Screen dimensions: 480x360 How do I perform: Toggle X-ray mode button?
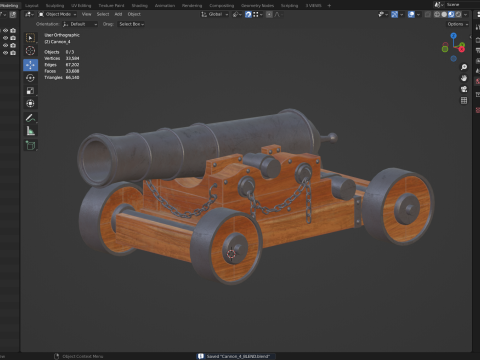[428, 14]
